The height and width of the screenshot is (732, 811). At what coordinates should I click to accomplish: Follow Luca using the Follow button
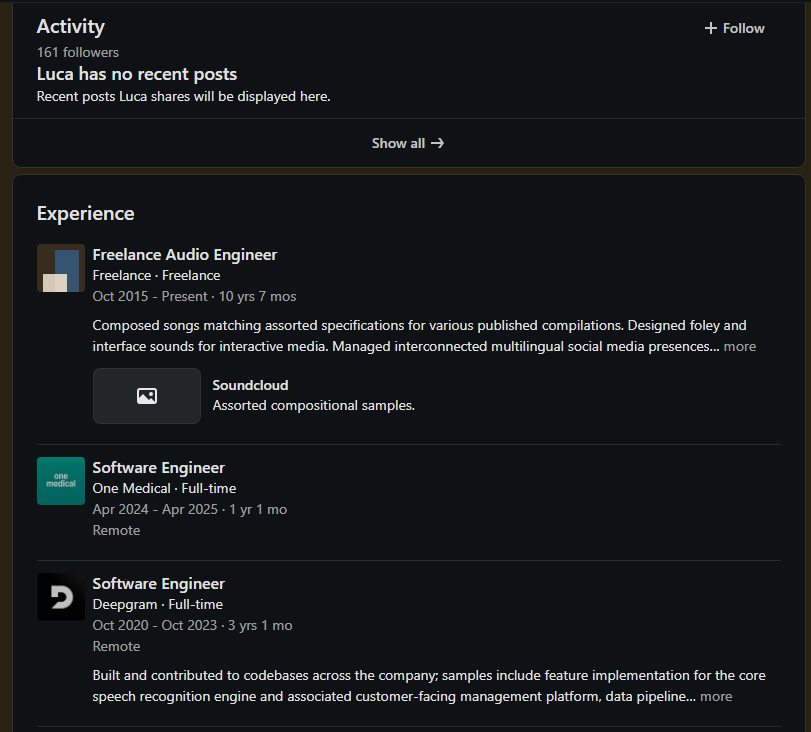point(735,28)
